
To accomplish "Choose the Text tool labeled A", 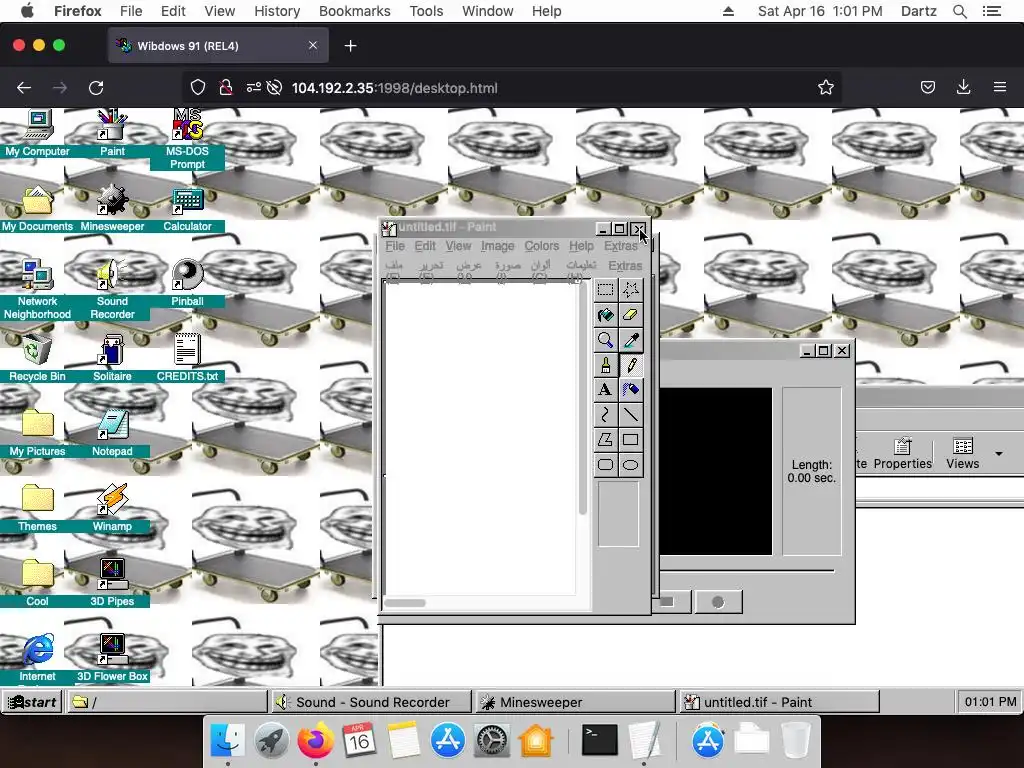I will point(605,390).
